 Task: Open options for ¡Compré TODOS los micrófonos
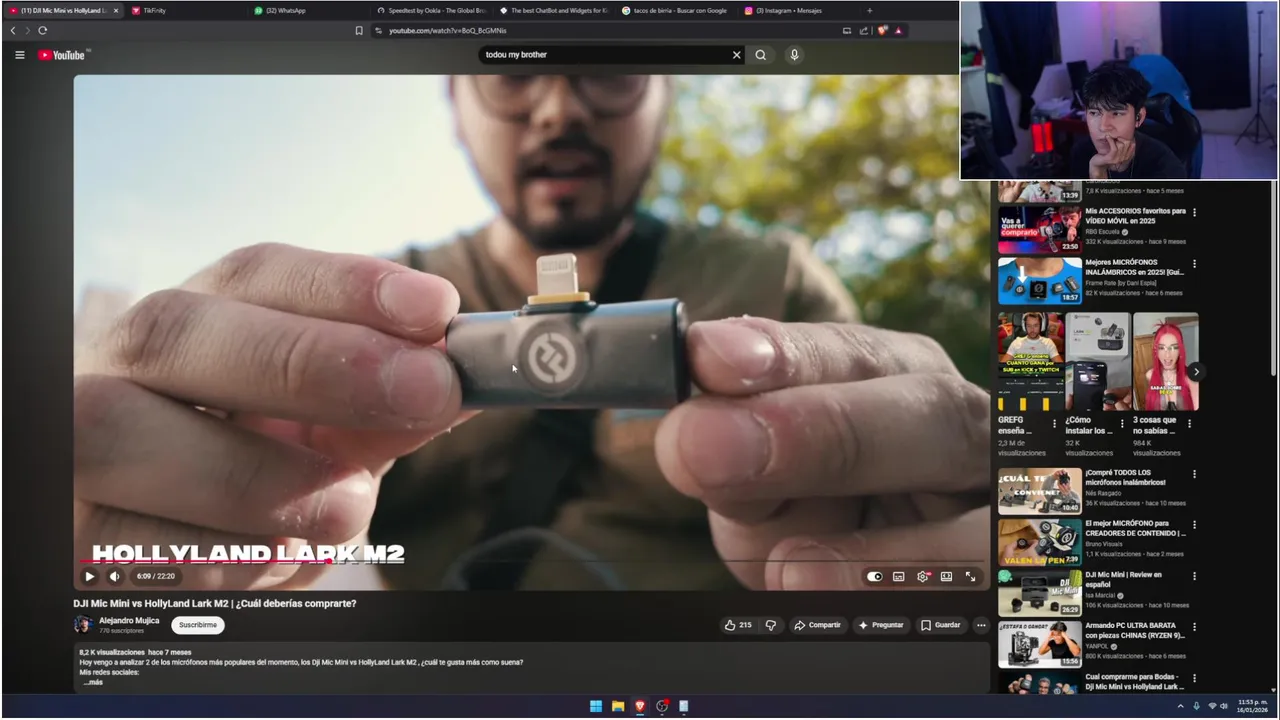1194,474
